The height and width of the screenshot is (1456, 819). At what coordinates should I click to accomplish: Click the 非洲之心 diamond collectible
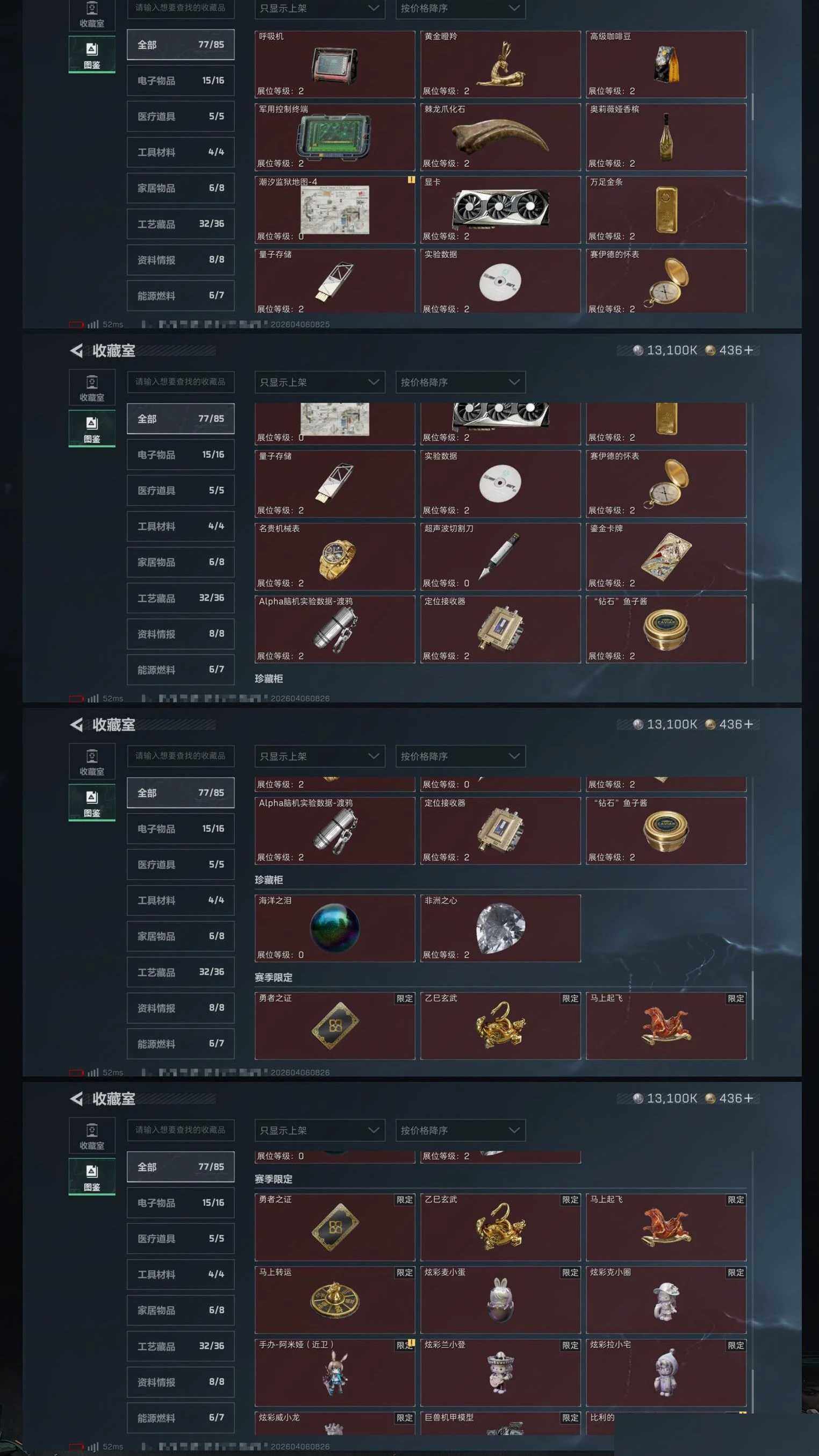(500, 928)
